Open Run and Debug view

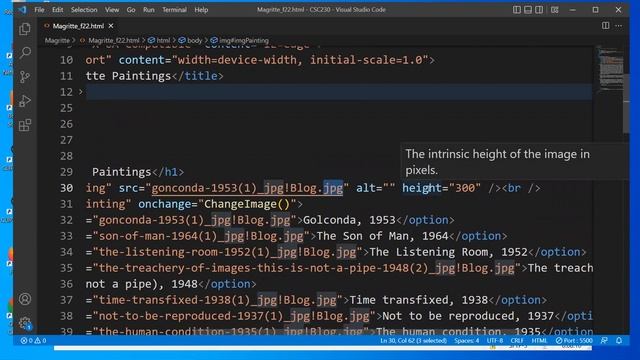click(x=25, y=100)
